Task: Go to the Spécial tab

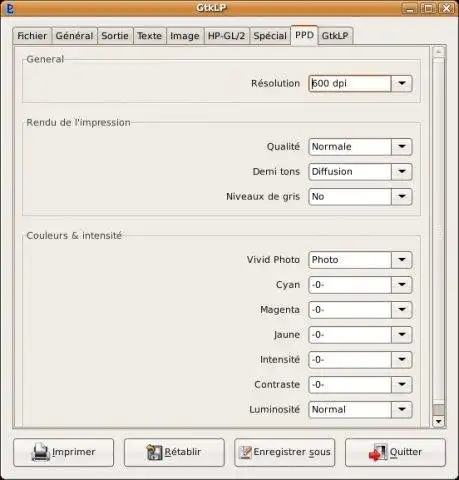Action: click(x=270, y=36)
